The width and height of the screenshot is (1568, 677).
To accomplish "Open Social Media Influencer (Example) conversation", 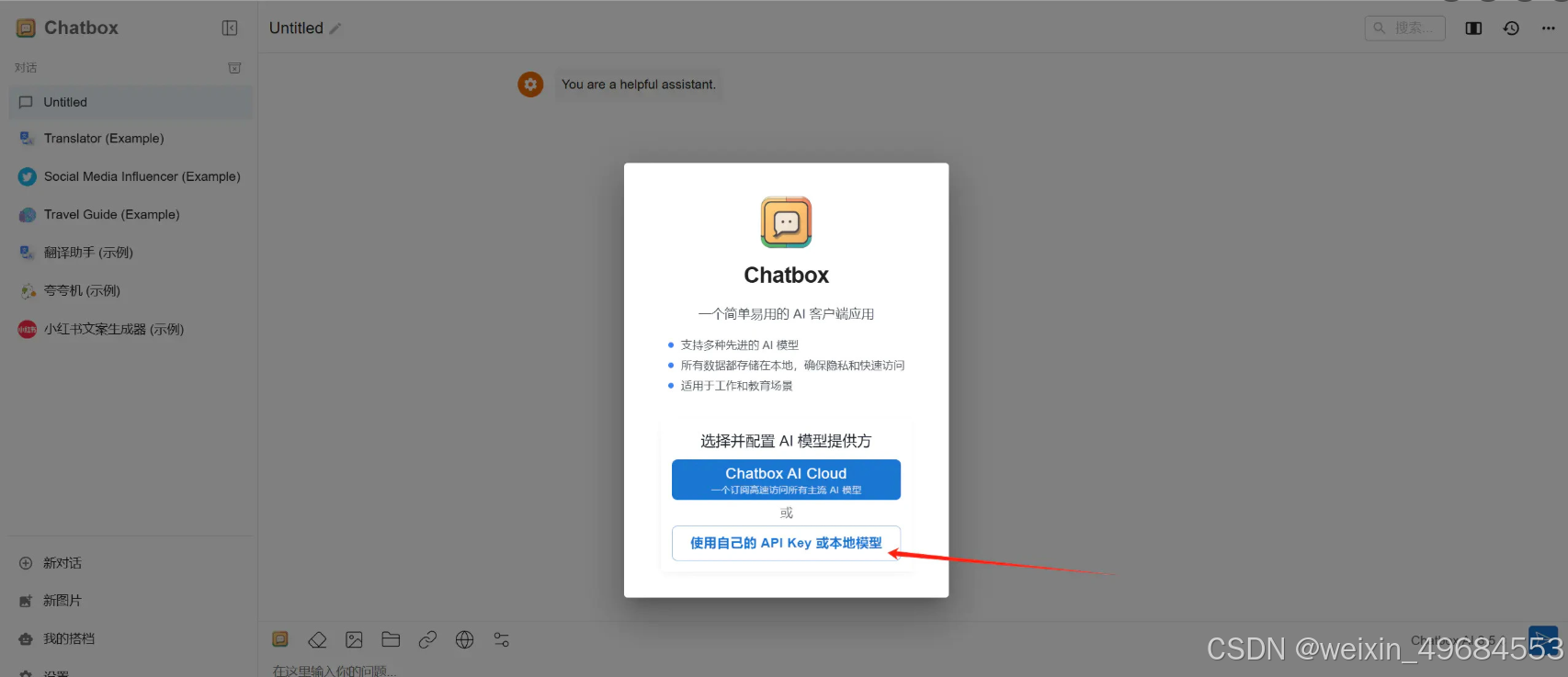I will click(131, 176).
